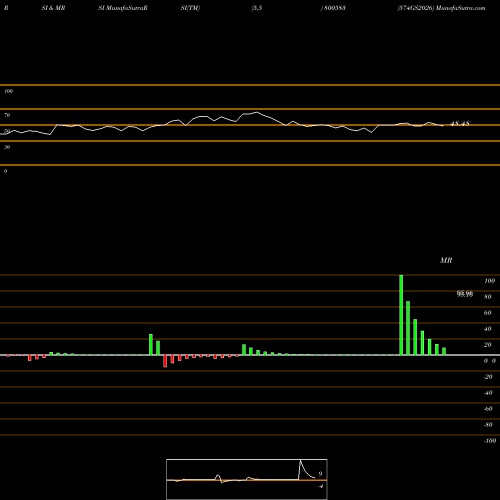Click the 48.48 RSI value label
The width and height of the screenshot is (500, 500).
coord(460,124)
